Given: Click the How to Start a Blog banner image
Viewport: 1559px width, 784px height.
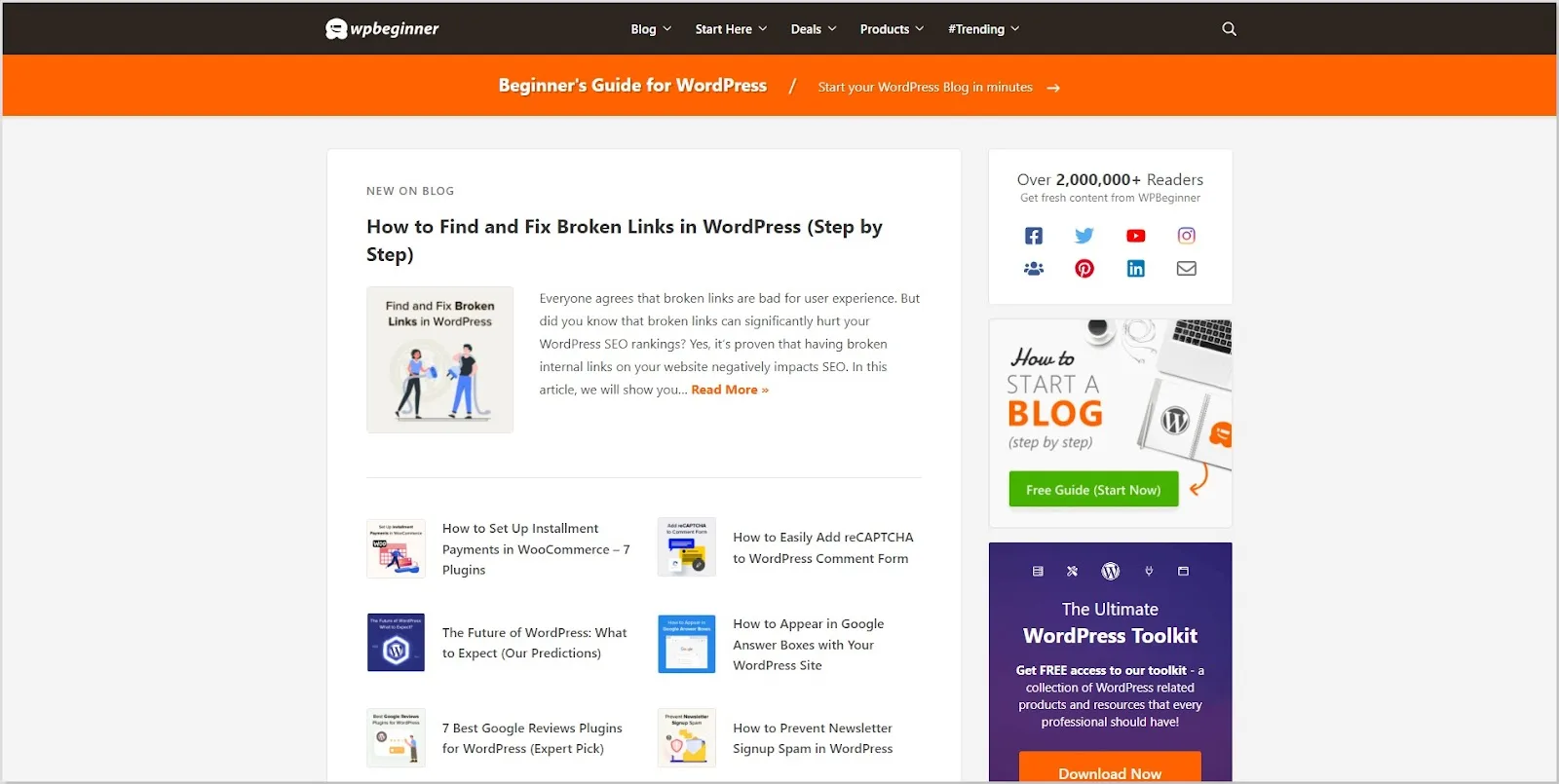Looking at the screenshot, I should [1110, 424].
